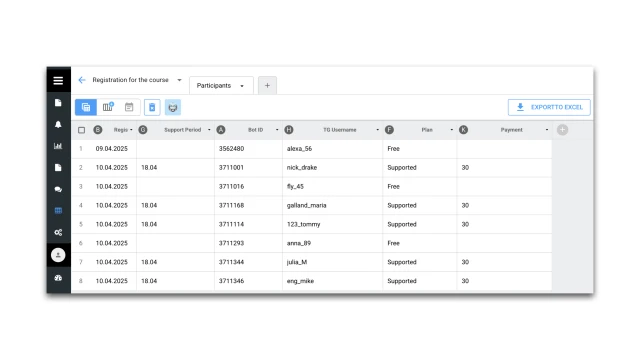Open chats icon in the sidebar
Screen dimensions: 640x360
[x=58, y=189]
